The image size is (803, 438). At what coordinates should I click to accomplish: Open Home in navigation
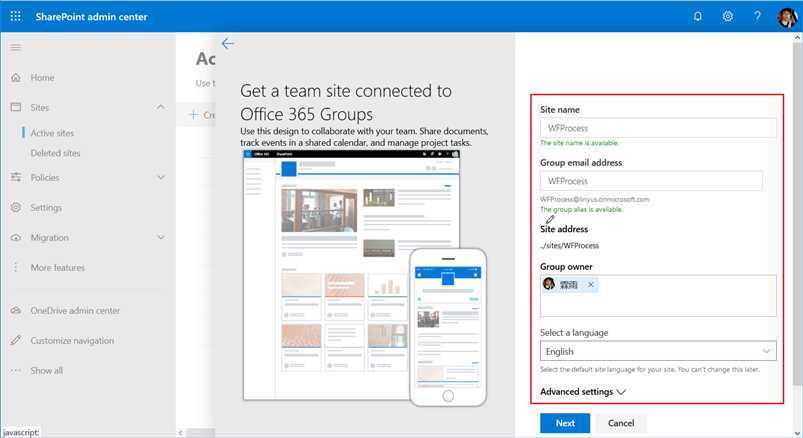[43, 78]
